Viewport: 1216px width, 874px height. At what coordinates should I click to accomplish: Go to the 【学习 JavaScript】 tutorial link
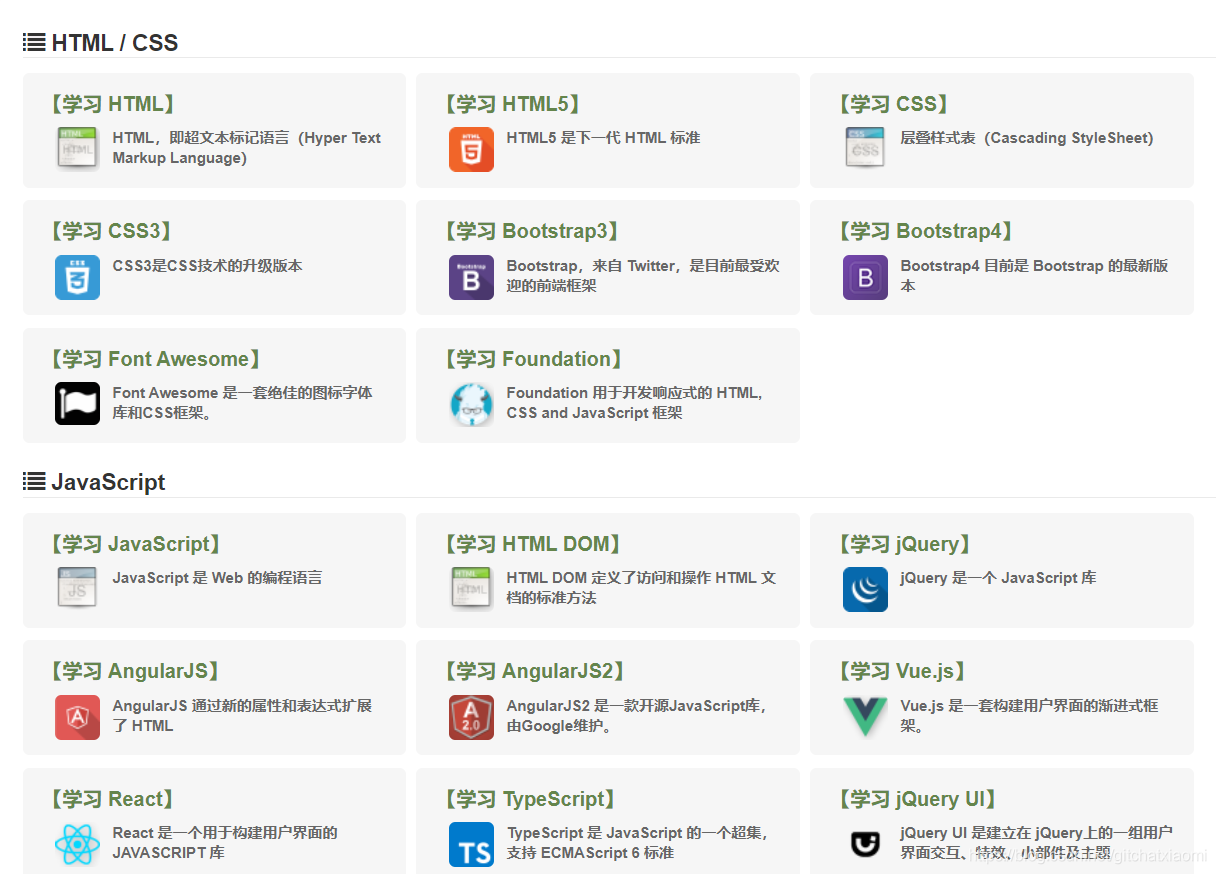[x=134, y=544]
